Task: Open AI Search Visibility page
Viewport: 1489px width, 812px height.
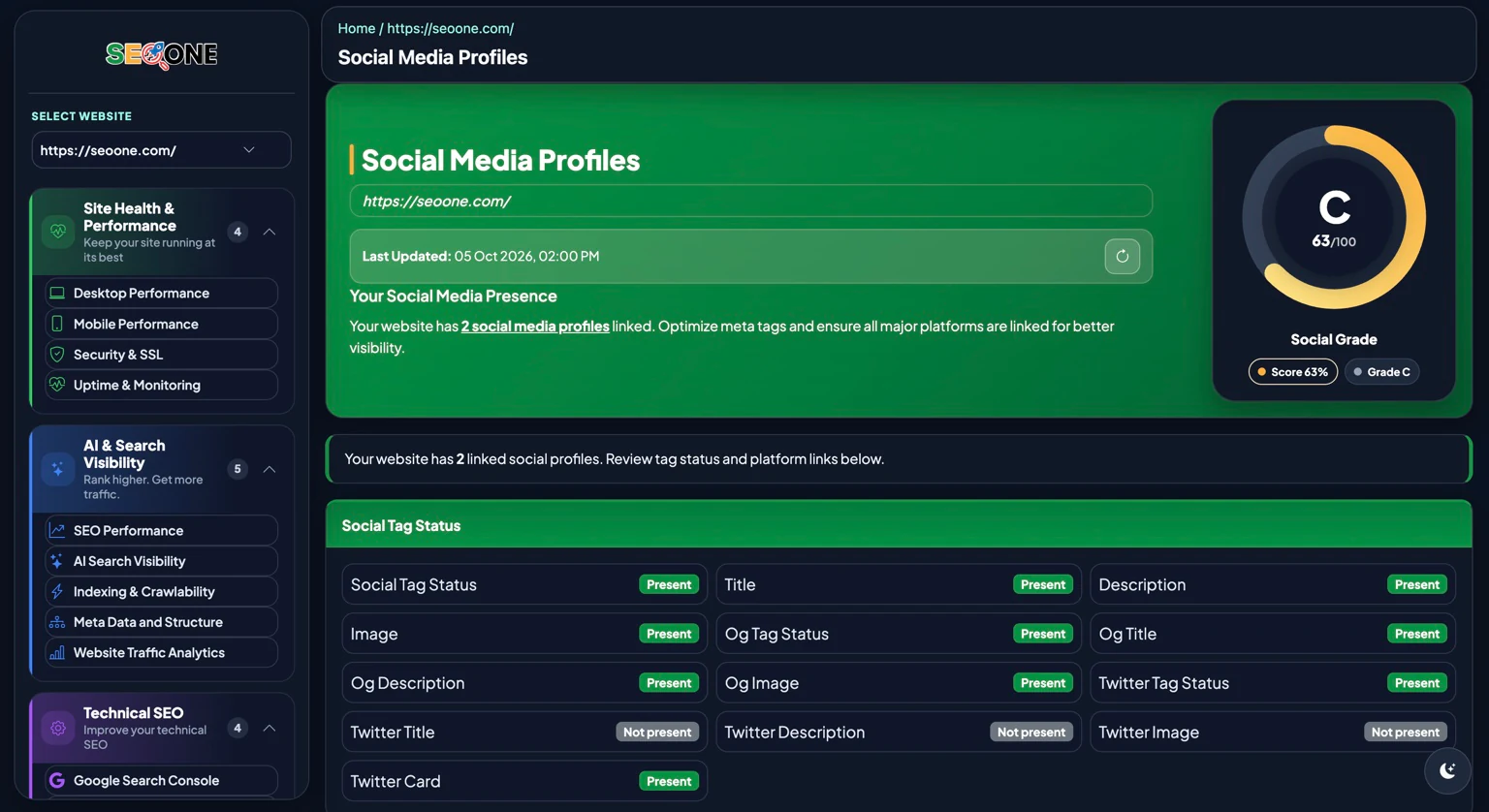Action: point(162,561)
